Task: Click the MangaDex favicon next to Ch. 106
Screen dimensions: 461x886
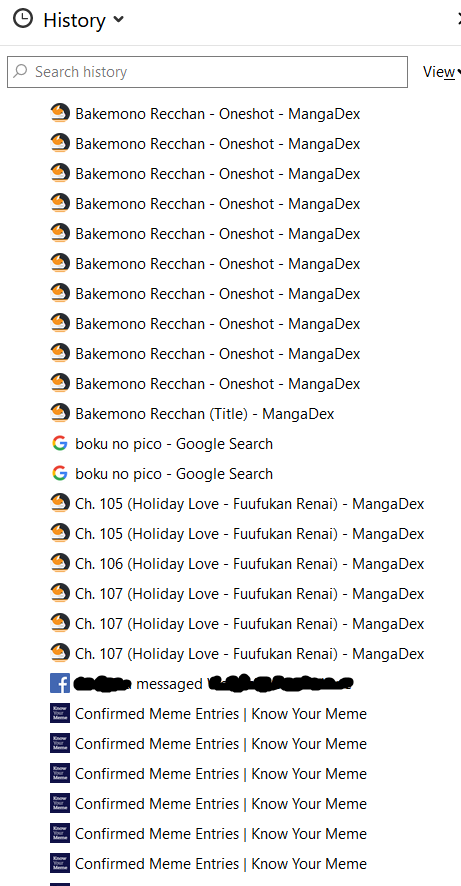Action: point(60,563)
